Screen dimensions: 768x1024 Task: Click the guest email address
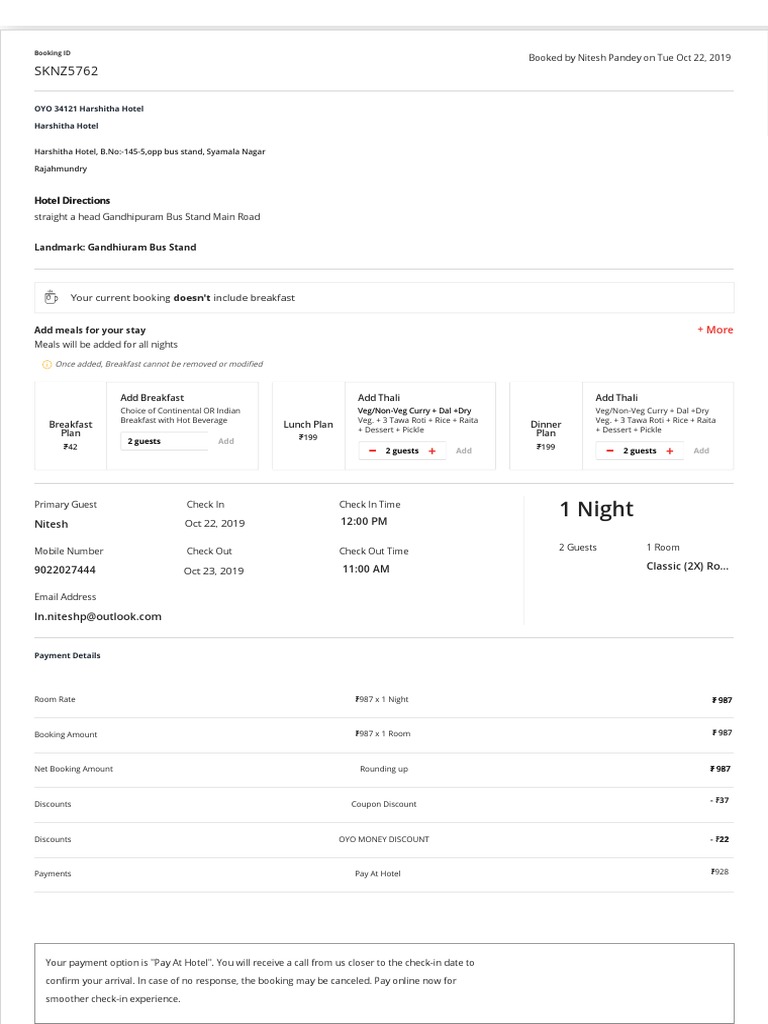(98, 617)
